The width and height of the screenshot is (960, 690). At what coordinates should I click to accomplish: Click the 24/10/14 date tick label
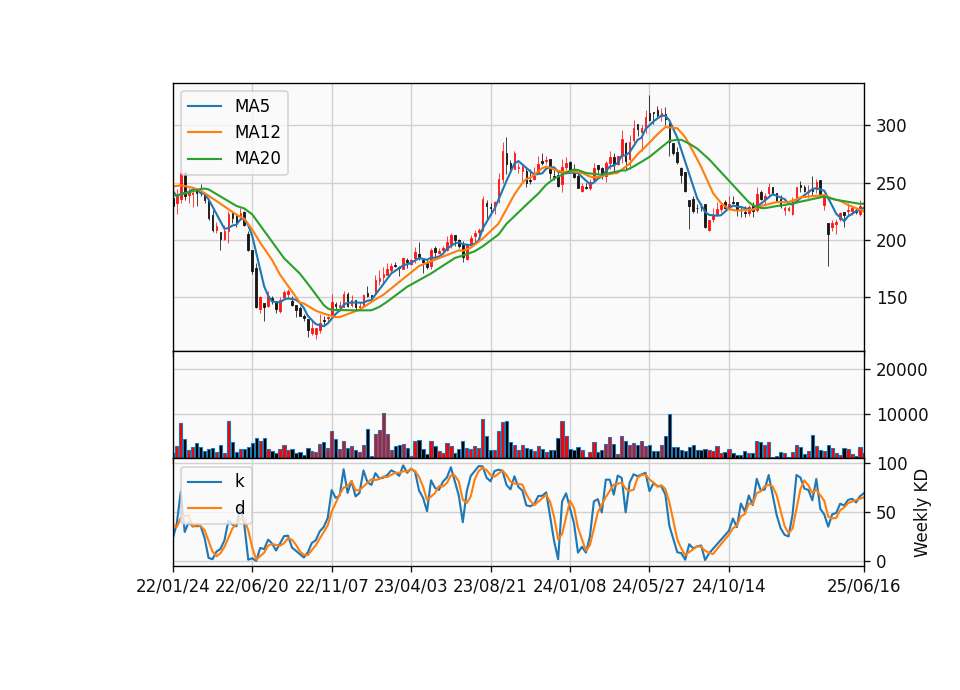(x=729, y=586)
